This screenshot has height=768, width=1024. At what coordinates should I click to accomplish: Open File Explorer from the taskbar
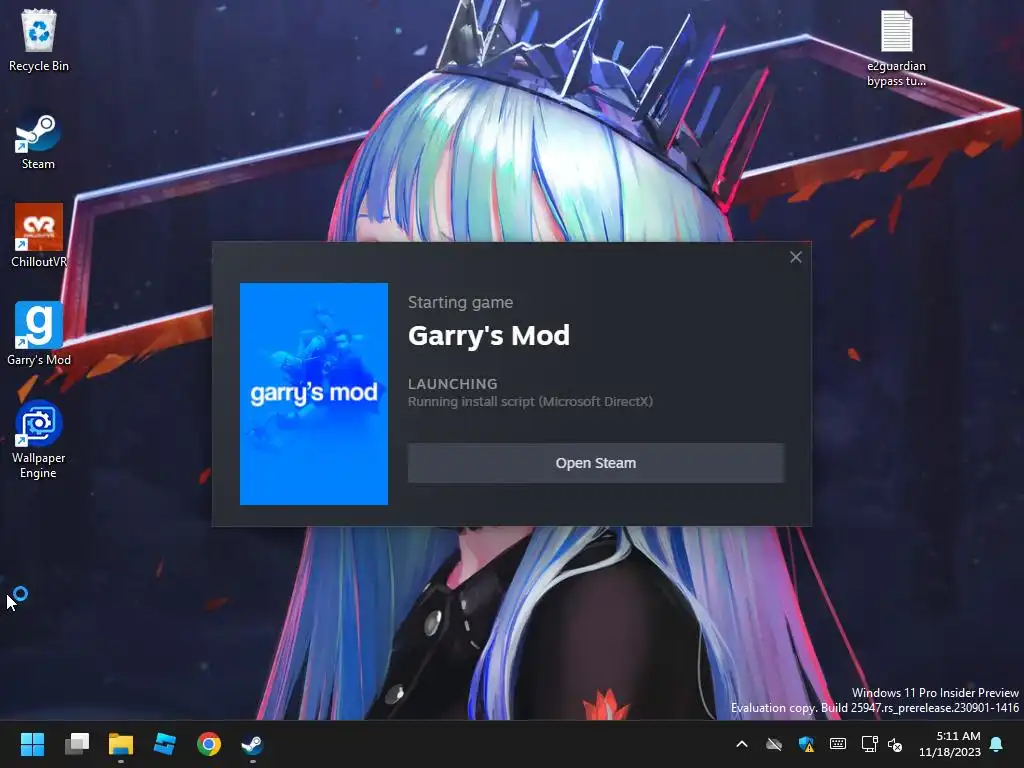coord(121,744)
